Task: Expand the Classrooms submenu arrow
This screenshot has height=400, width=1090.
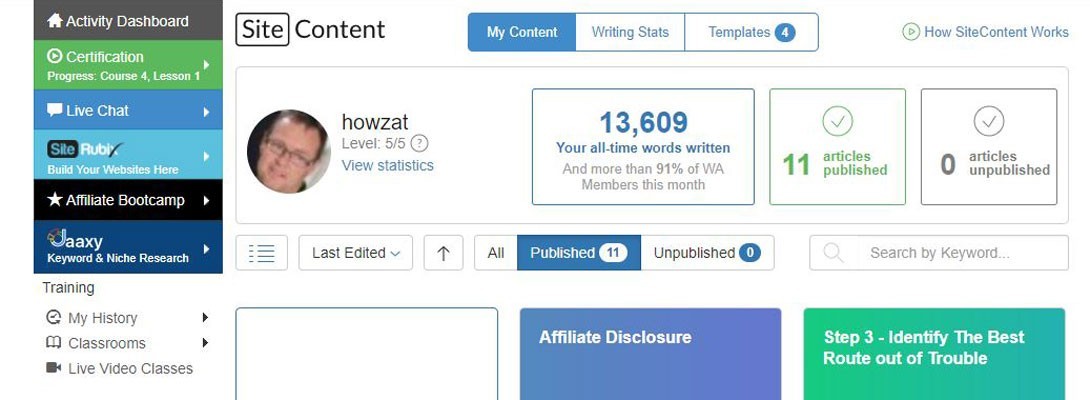Action: coord(205,343)
